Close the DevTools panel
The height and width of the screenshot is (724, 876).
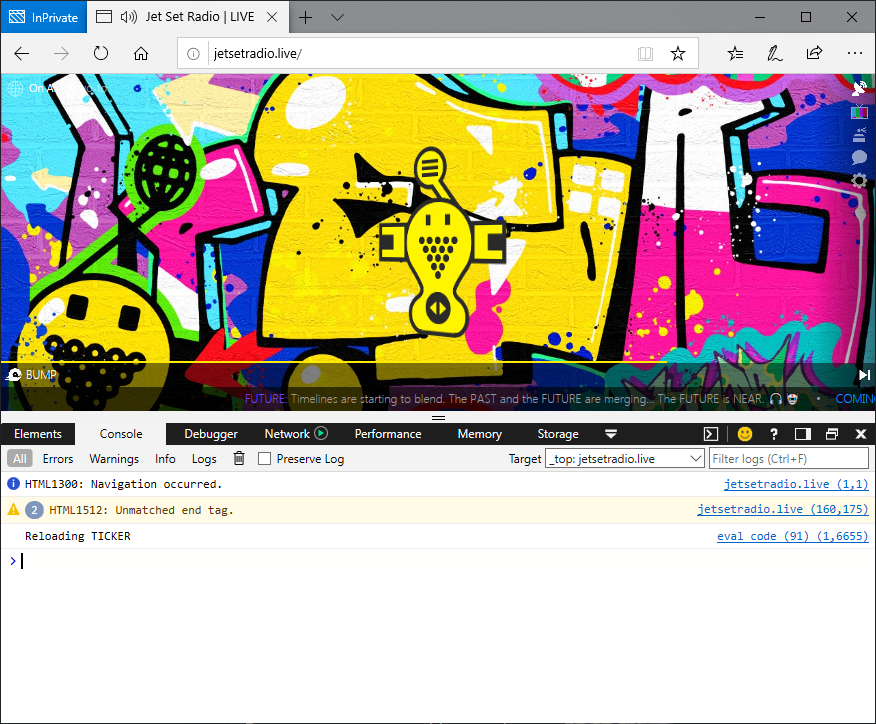click(x=861, y=434)
